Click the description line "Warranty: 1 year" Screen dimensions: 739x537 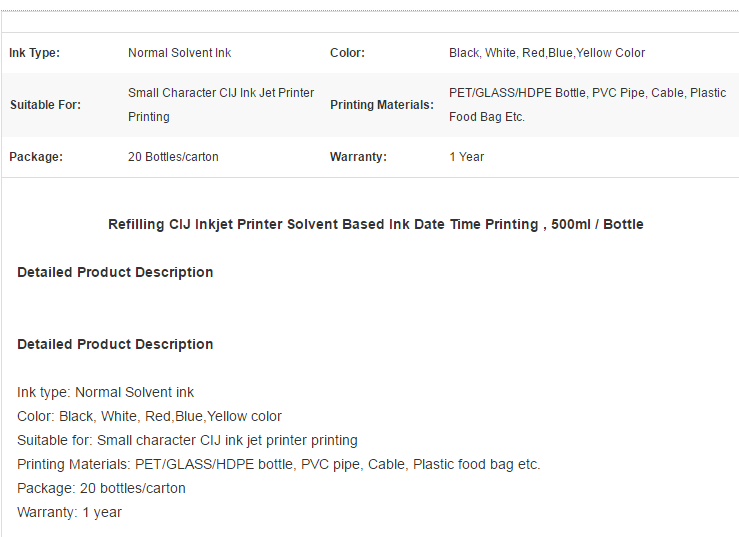click(69, 512)
